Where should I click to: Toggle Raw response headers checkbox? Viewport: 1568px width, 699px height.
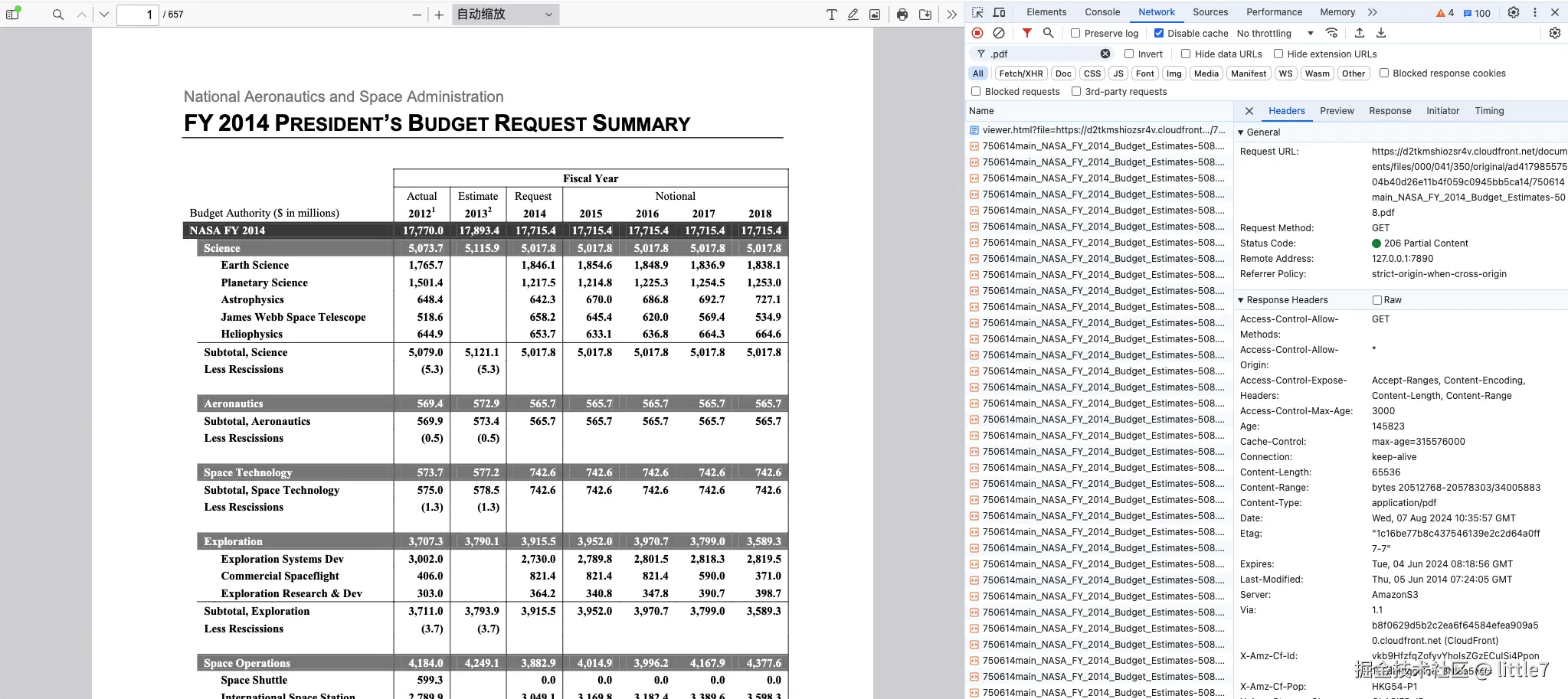tap(1377, 300)
